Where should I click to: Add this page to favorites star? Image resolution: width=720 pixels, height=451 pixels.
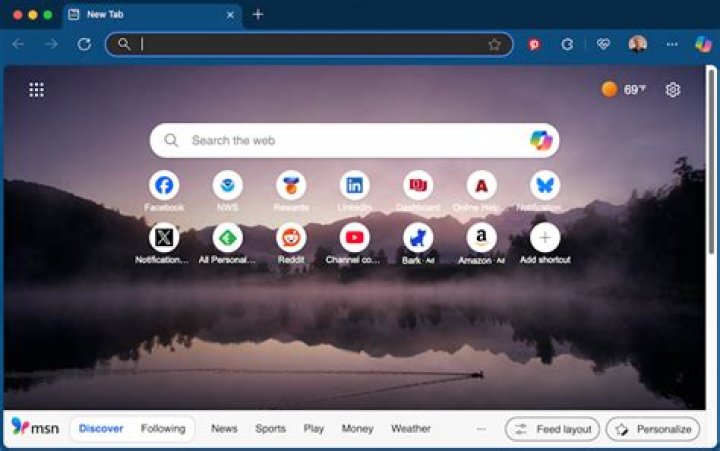click(494, 45)
